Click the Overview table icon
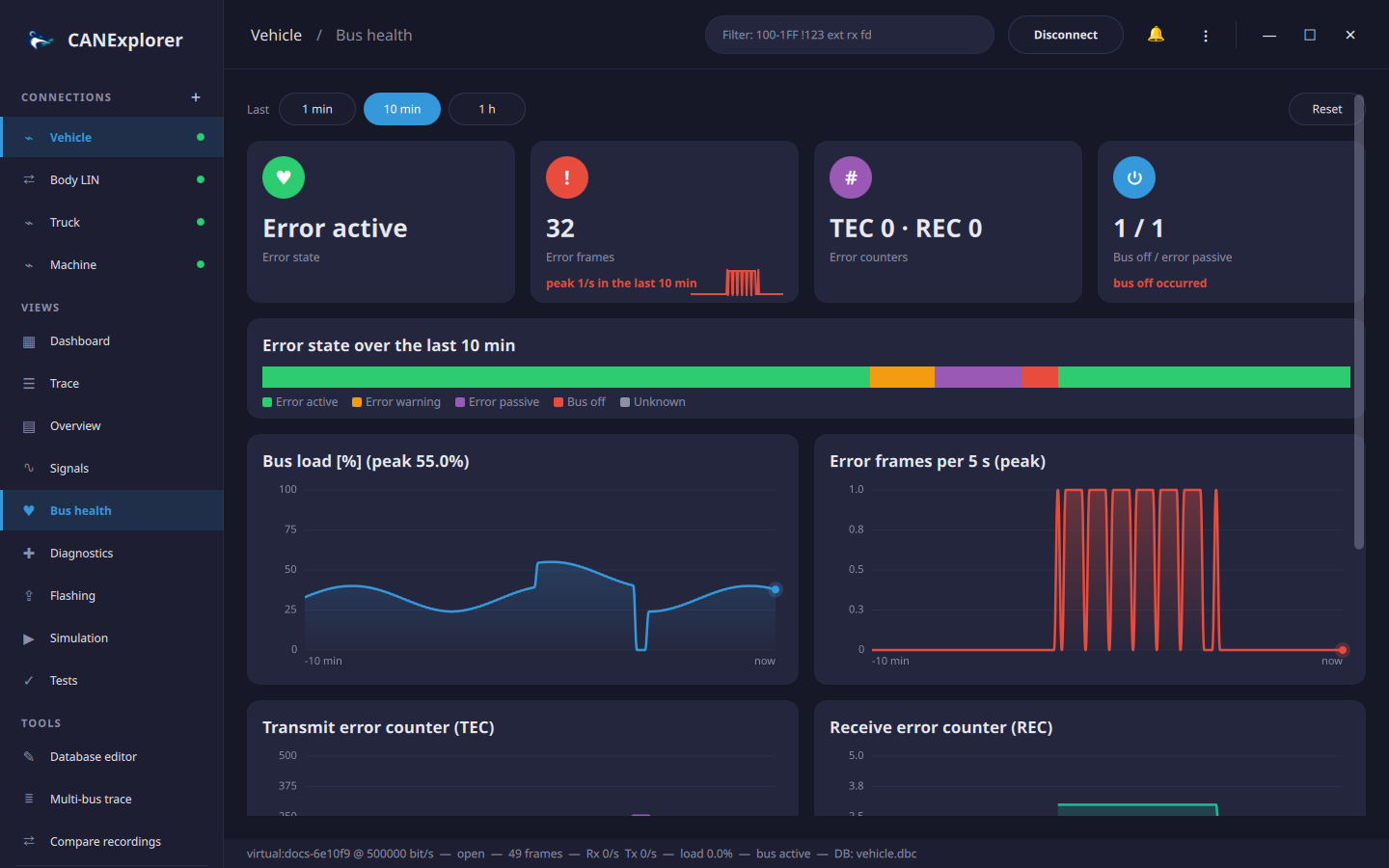This screenshot has height=868, width=1389. click(29, 426)
